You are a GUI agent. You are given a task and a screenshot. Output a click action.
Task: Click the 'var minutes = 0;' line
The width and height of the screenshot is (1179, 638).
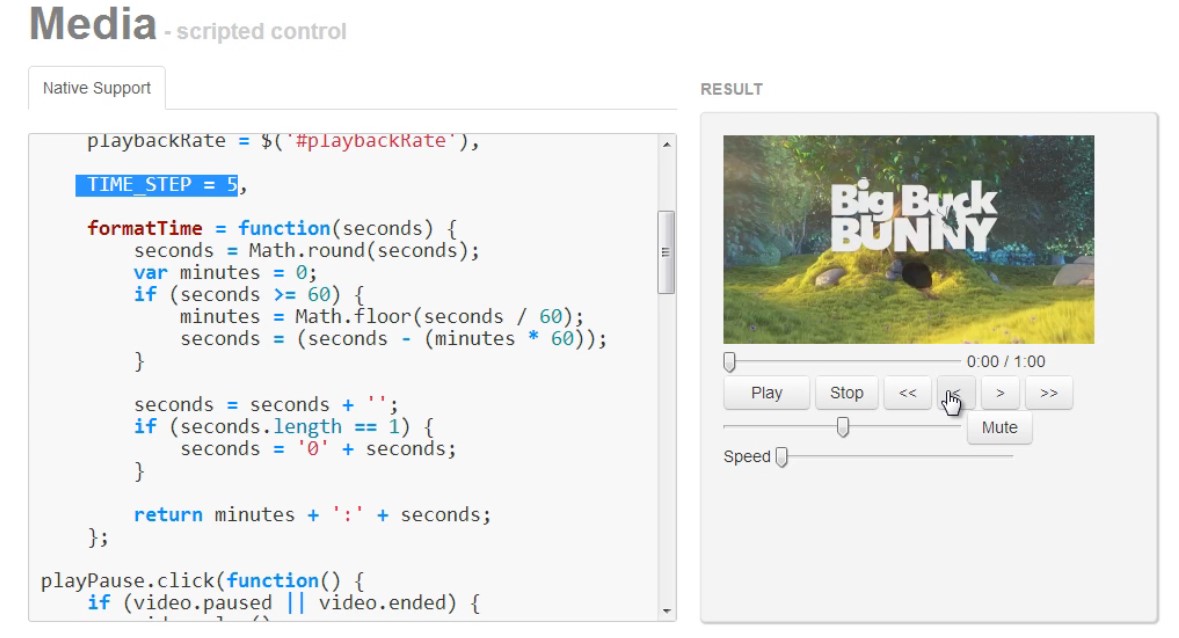point(226,273)
